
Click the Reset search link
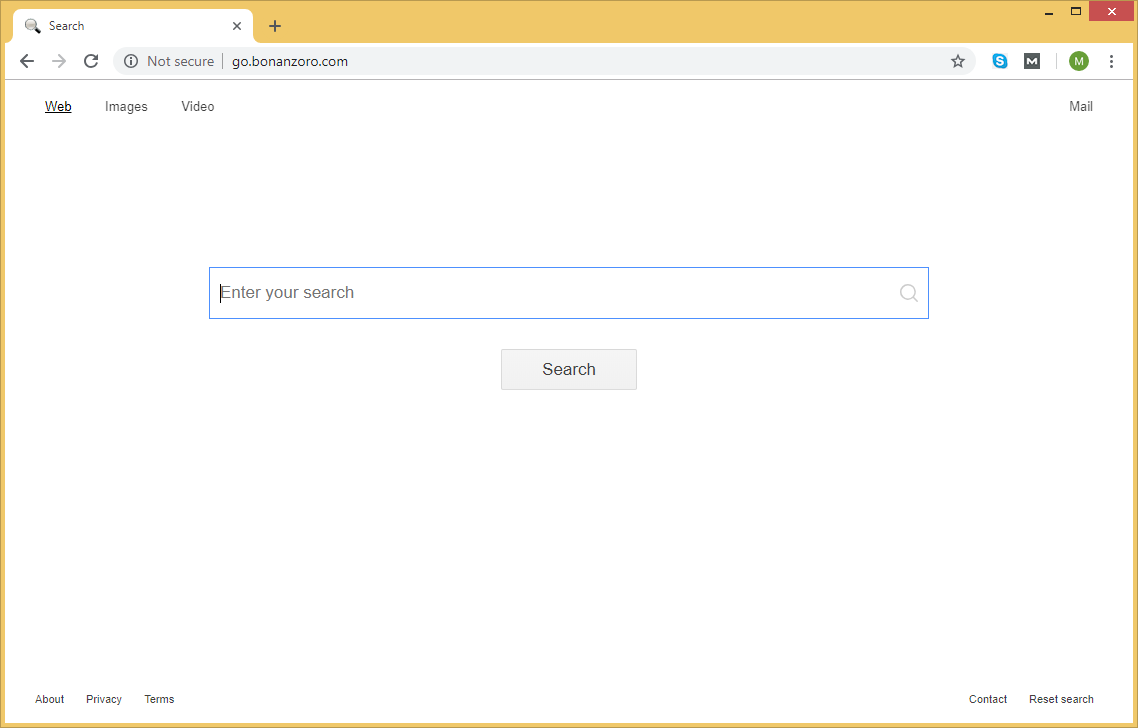(x=1060, y=699)
